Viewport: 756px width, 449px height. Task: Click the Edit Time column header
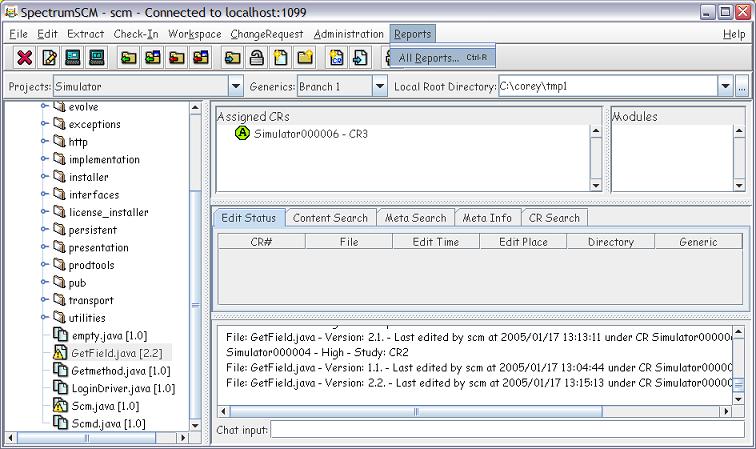436,242
